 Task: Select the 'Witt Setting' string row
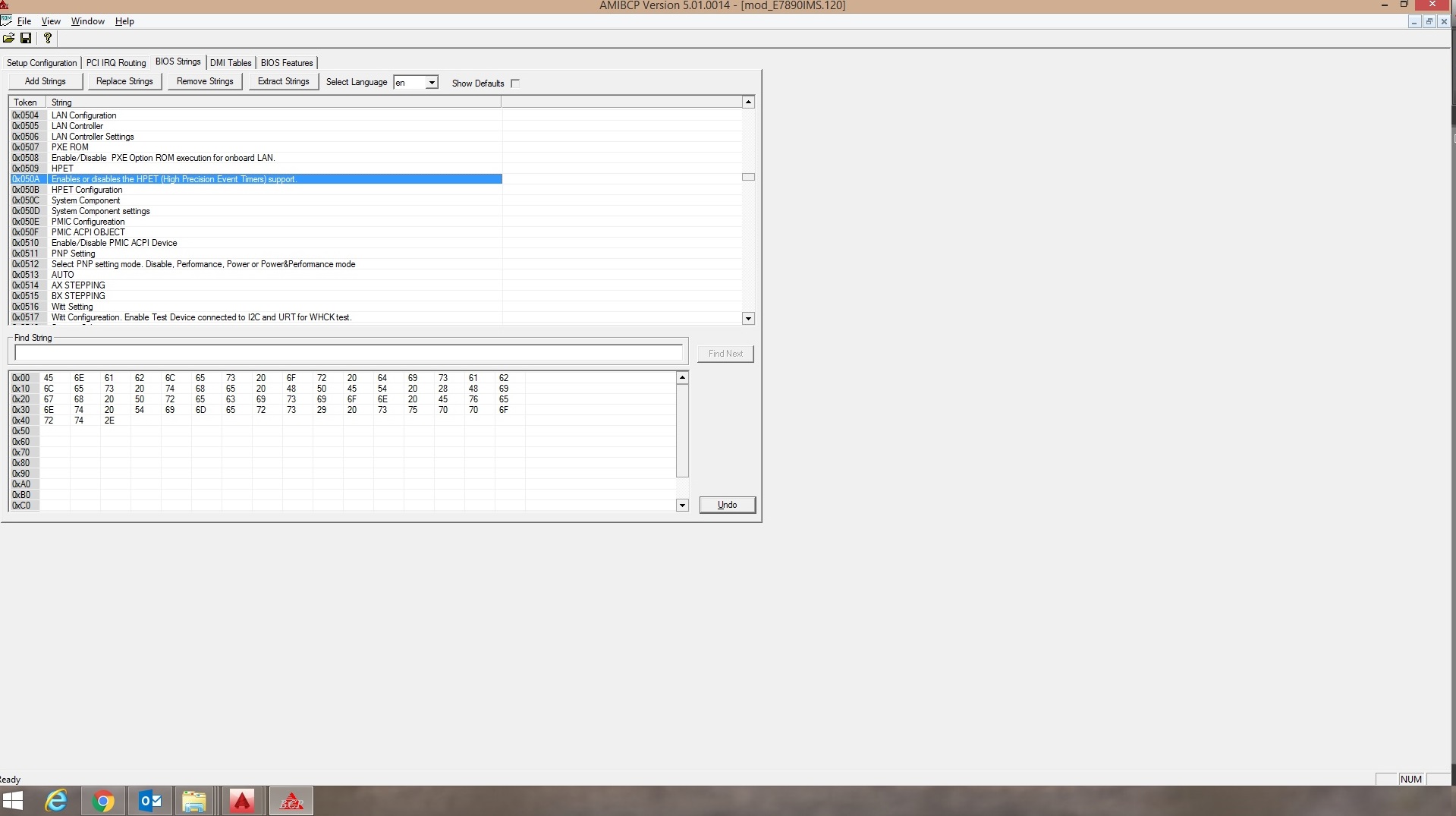point(256,307)
